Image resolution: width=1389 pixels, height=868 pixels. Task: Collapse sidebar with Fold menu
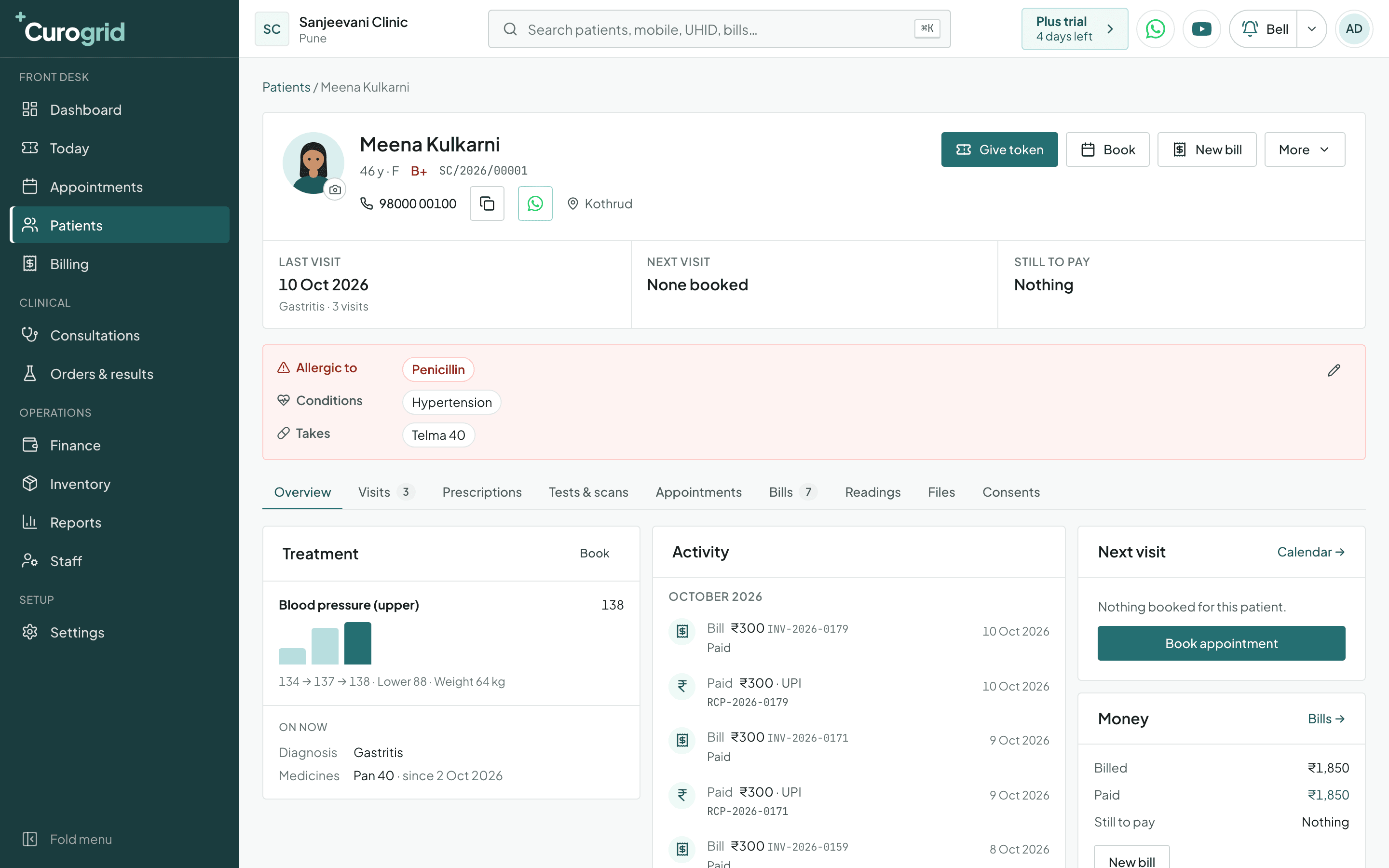120,839
